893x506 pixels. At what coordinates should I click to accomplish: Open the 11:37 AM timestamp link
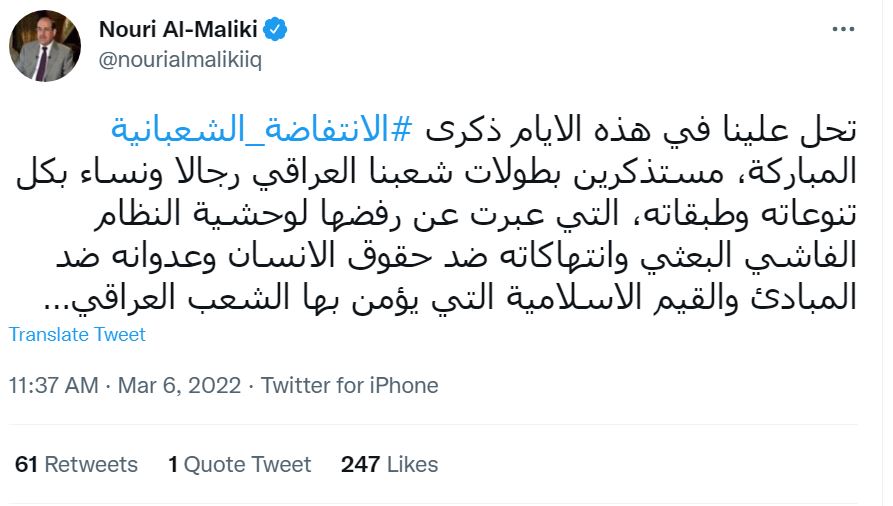pos(52,385)
